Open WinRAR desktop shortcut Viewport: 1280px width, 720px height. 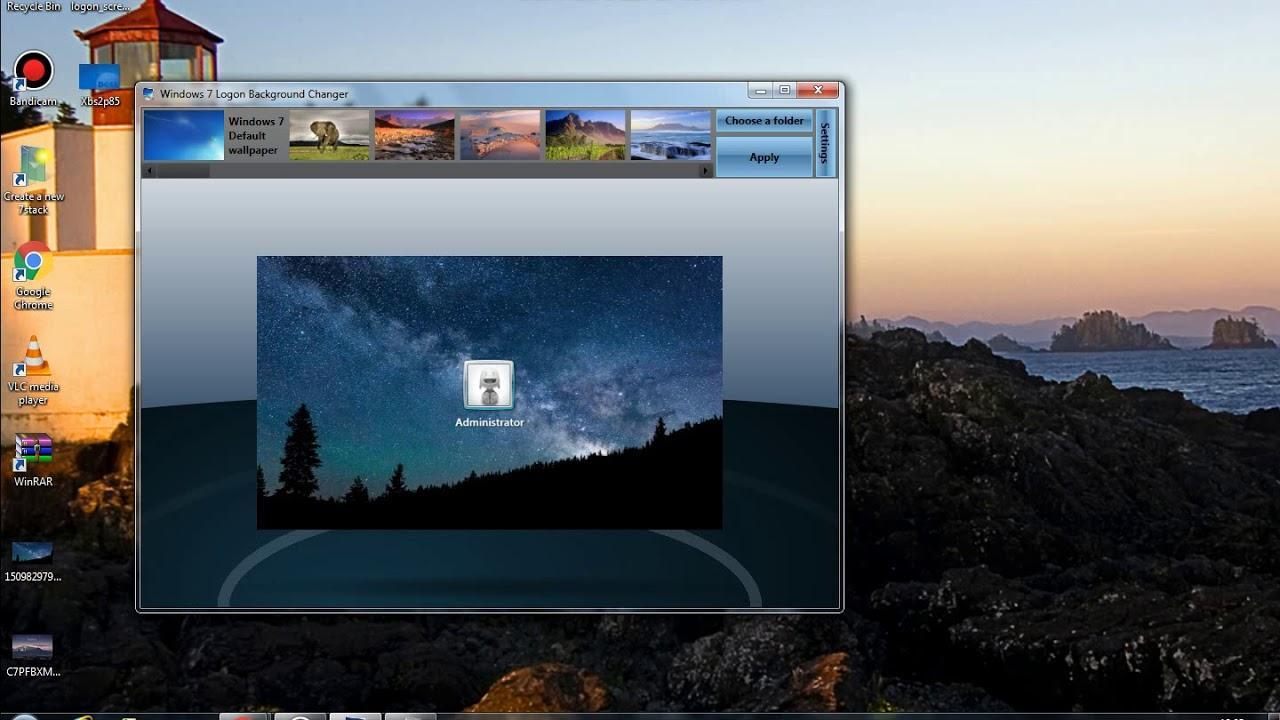tap(34, 460)
